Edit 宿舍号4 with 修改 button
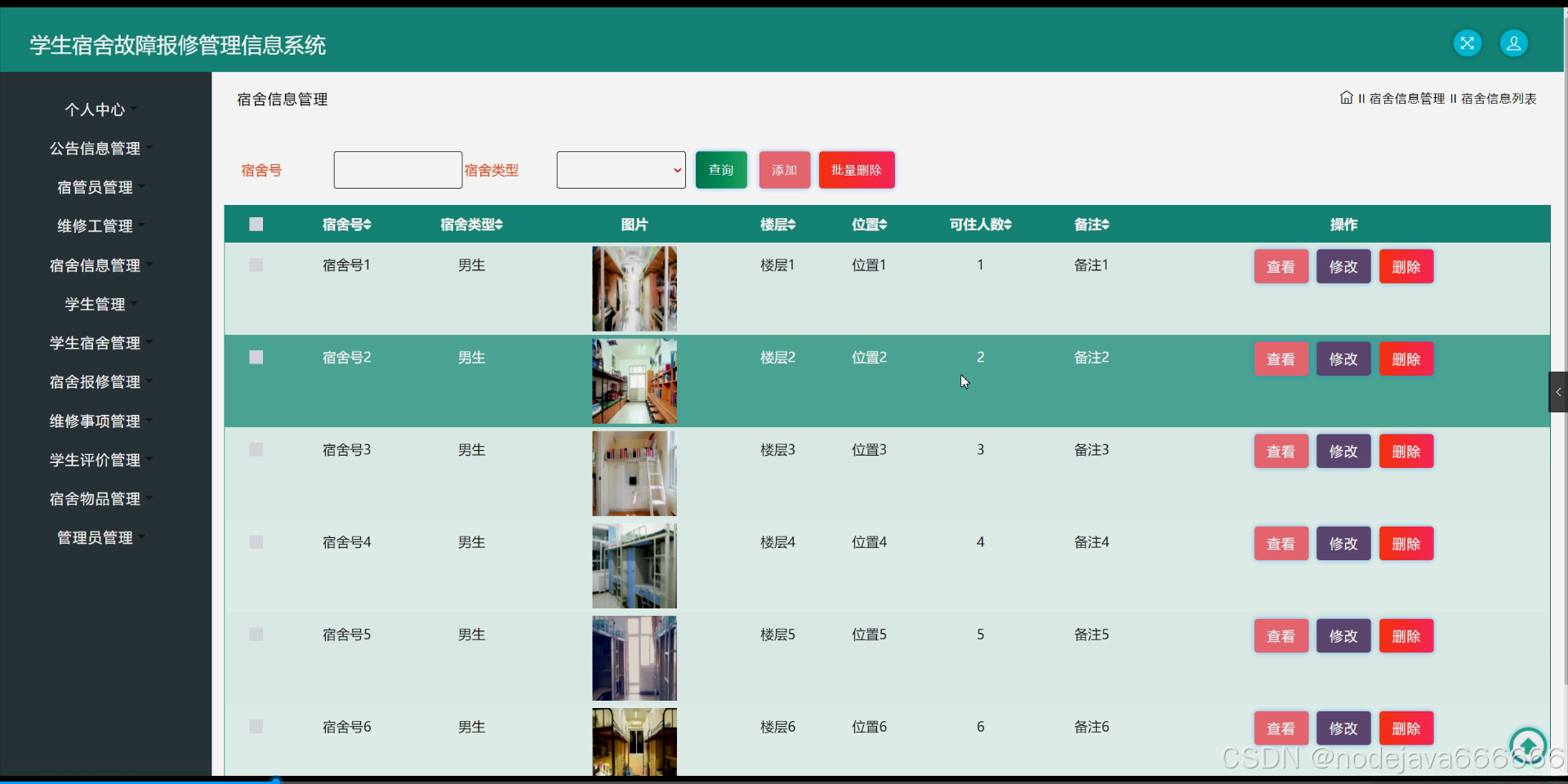 tap(1343, 543)
